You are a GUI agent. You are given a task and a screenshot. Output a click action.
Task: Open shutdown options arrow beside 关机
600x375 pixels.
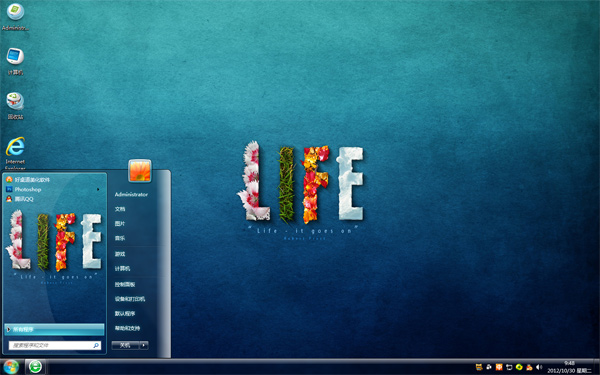(144, 345)
